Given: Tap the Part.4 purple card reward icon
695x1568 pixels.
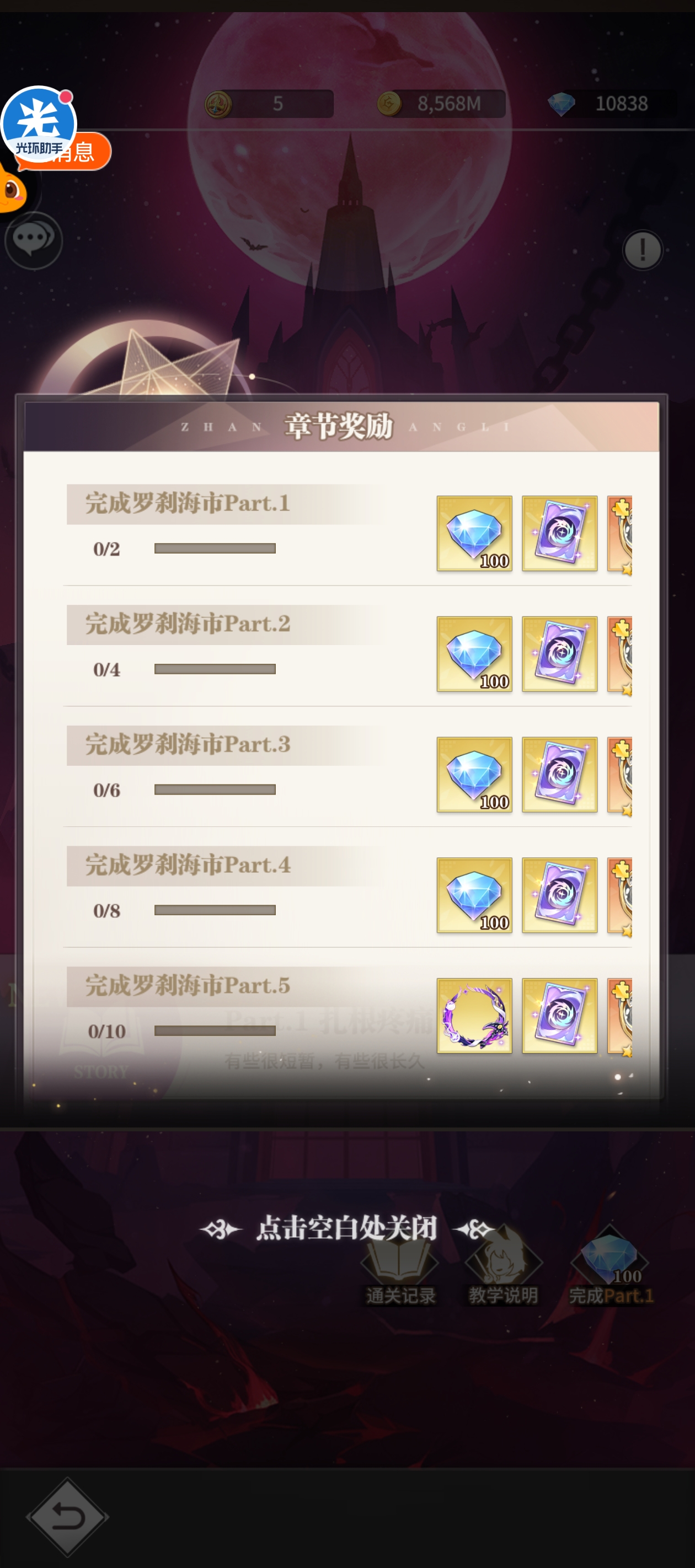Looking at the screenshot, I should pos(559,895).
